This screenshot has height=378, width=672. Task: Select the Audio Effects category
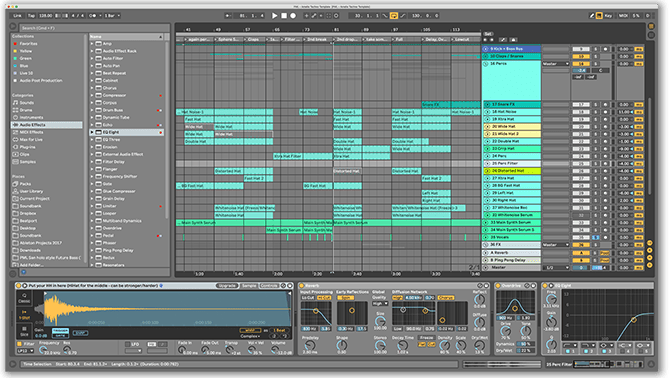pyautogui.click(x=46, y=125)
